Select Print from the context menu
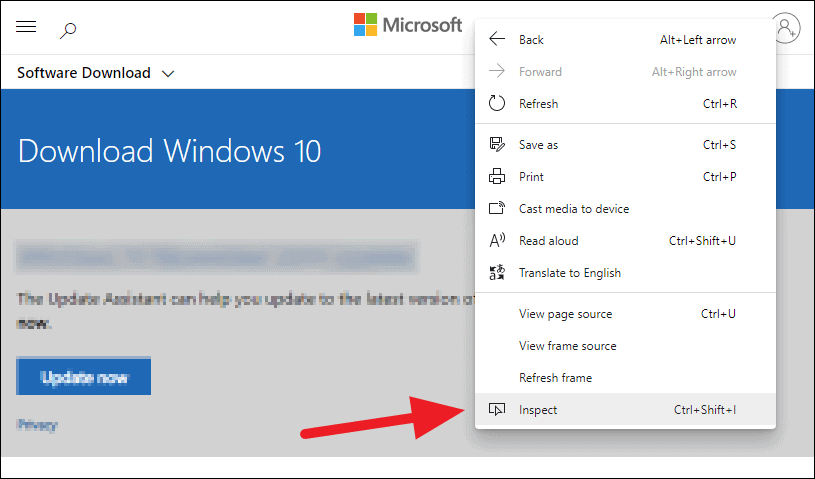Screen dimensions: 815x479 pyautogui.click(x=625, y=177)
